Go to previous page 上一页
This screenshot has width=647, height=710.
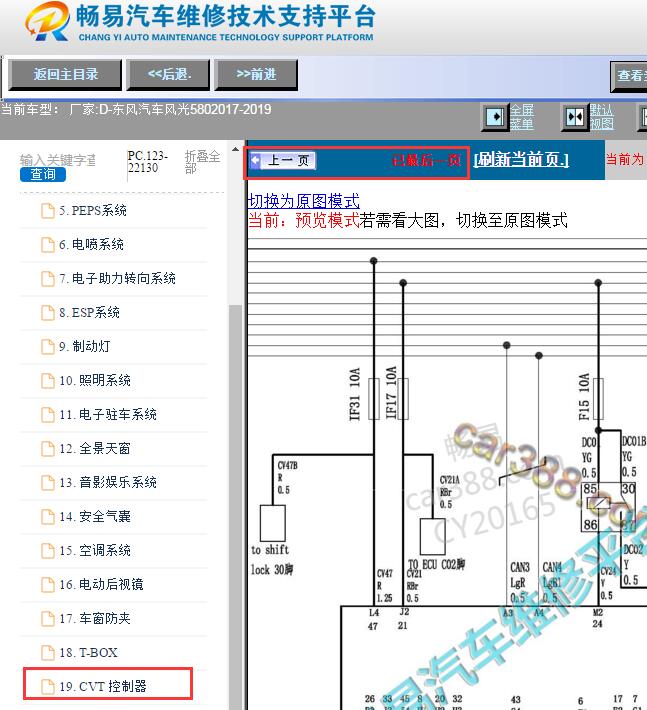pos(283,160)
